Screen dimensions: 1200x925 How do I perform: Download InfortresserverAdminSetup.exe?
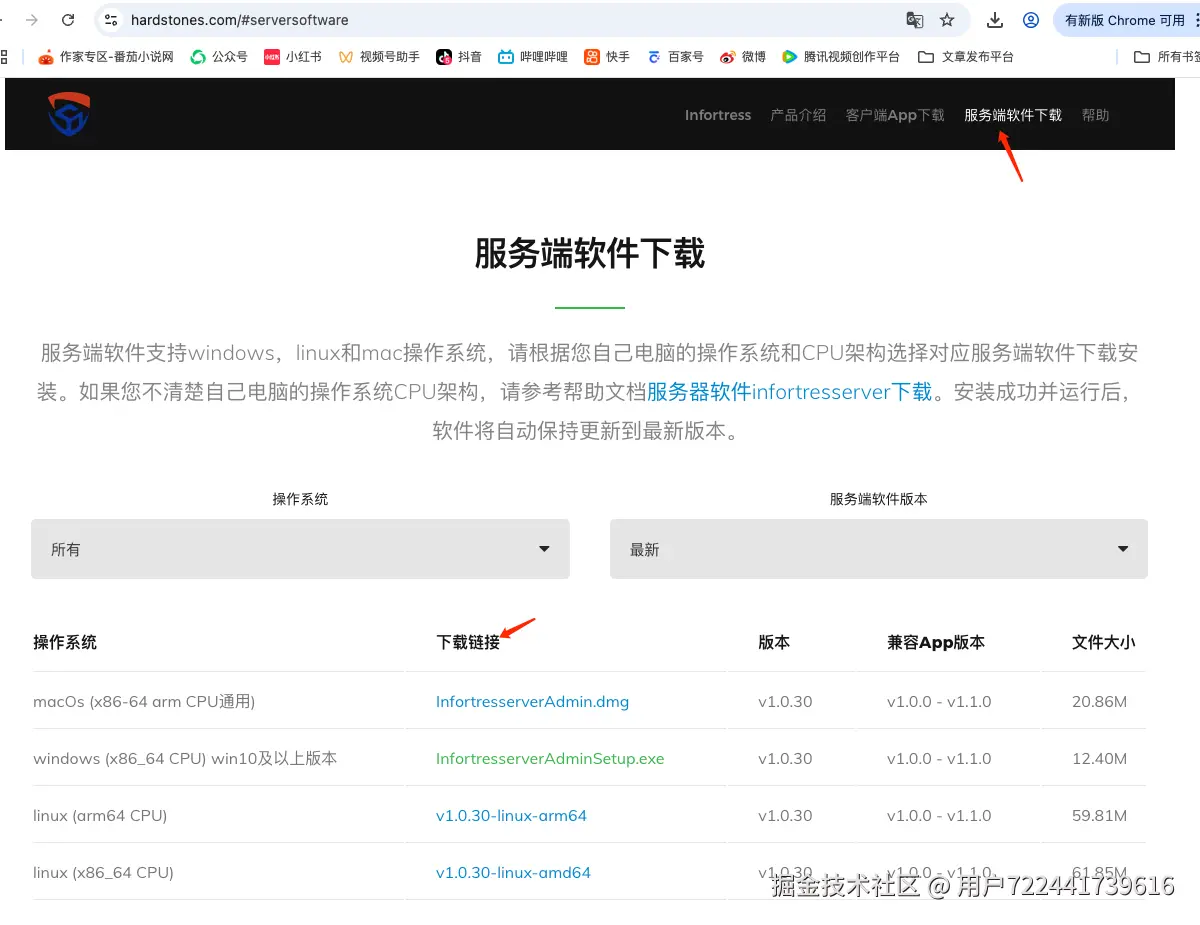(x=550, y=759)
